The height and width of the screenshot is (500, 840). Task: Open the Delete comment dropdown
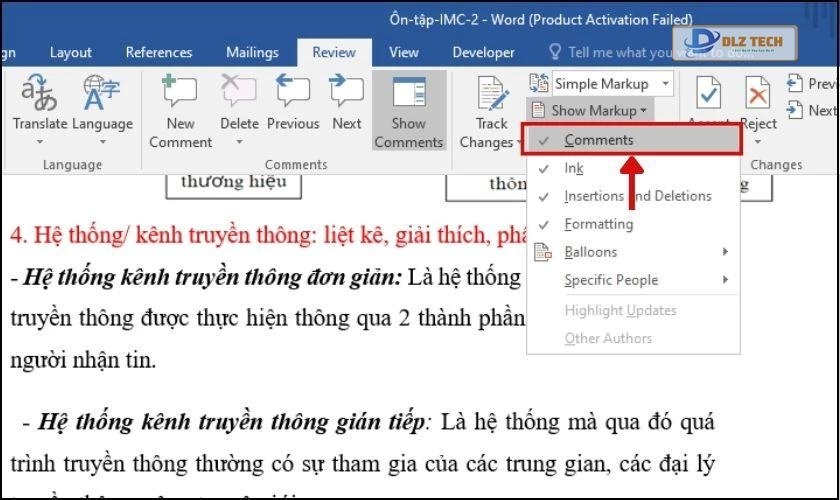click(x=239, y=142)
